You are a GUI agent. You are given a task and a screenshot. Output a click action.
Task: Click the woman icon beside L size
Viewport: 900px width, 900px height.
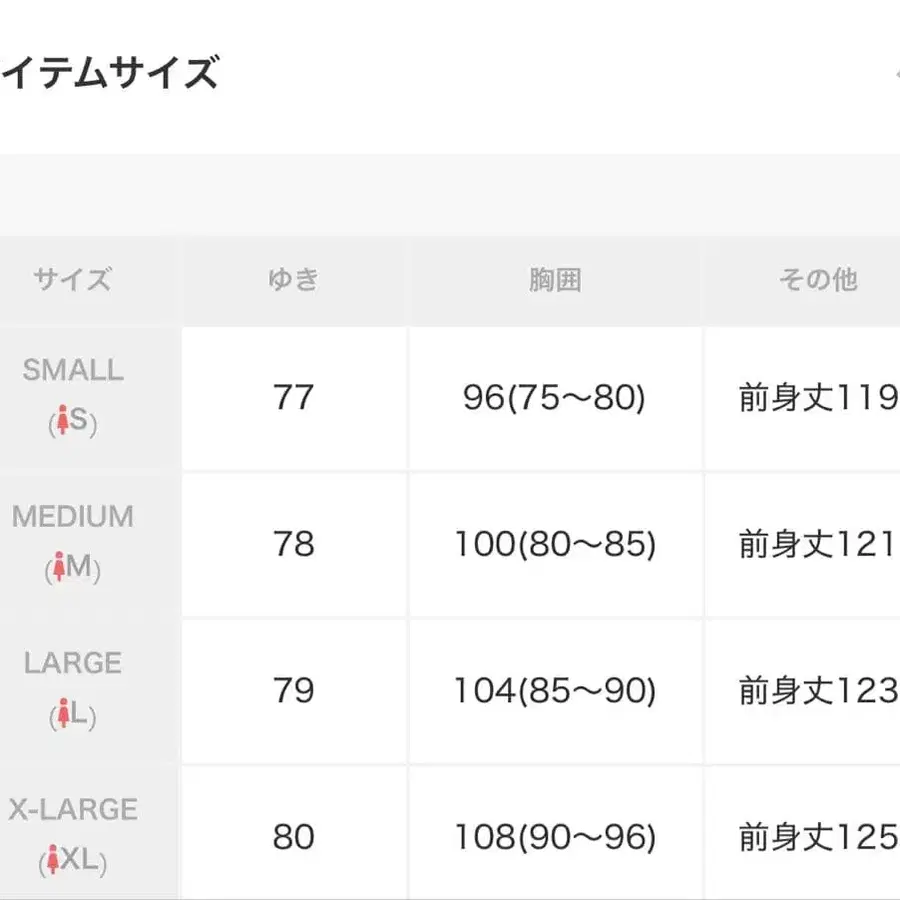click(63, 716)
